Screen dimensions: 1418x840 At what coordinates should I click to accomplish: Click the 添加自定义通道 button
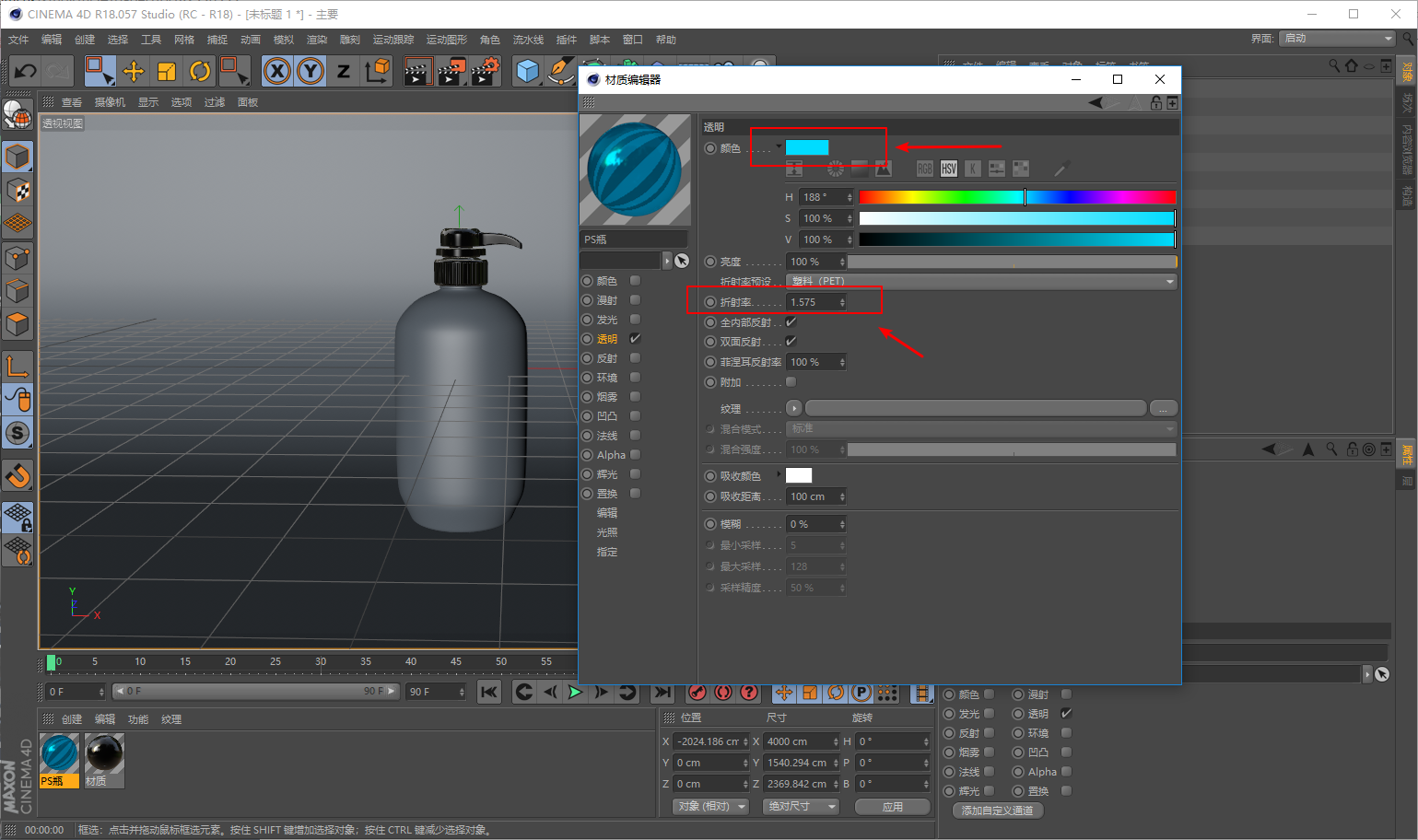pyautogui.click(x=998, y=811)
